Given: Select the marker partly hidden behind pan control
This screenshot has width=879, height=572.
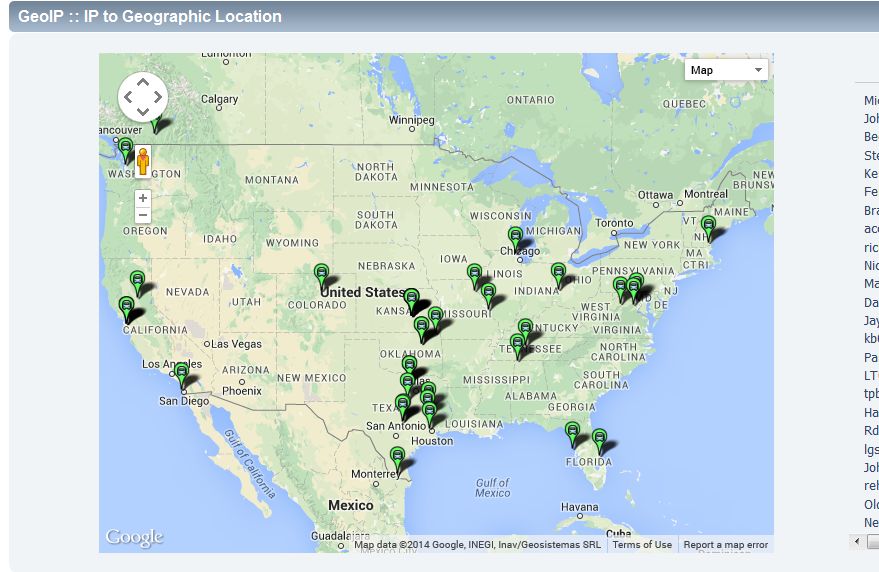Looking at the screenshot, I should (x=158, y=126).
